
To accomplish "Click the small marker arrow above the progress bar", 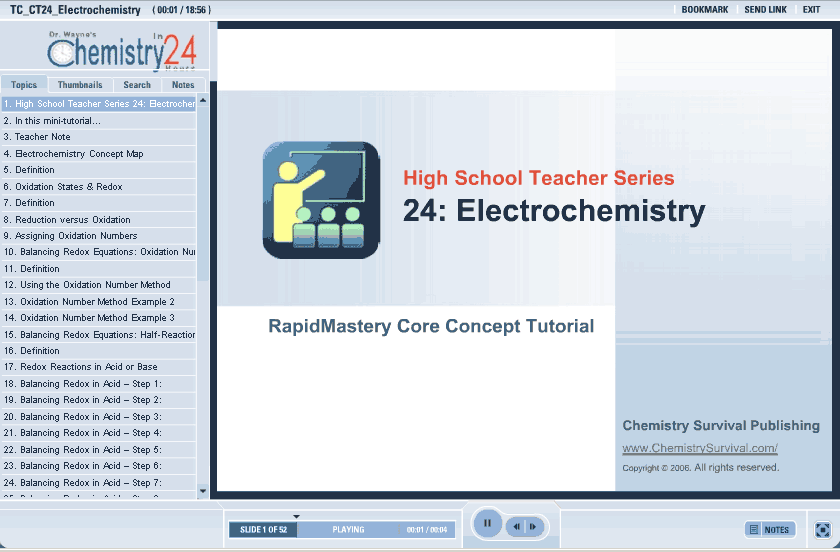I will click(x=296, y=517).
